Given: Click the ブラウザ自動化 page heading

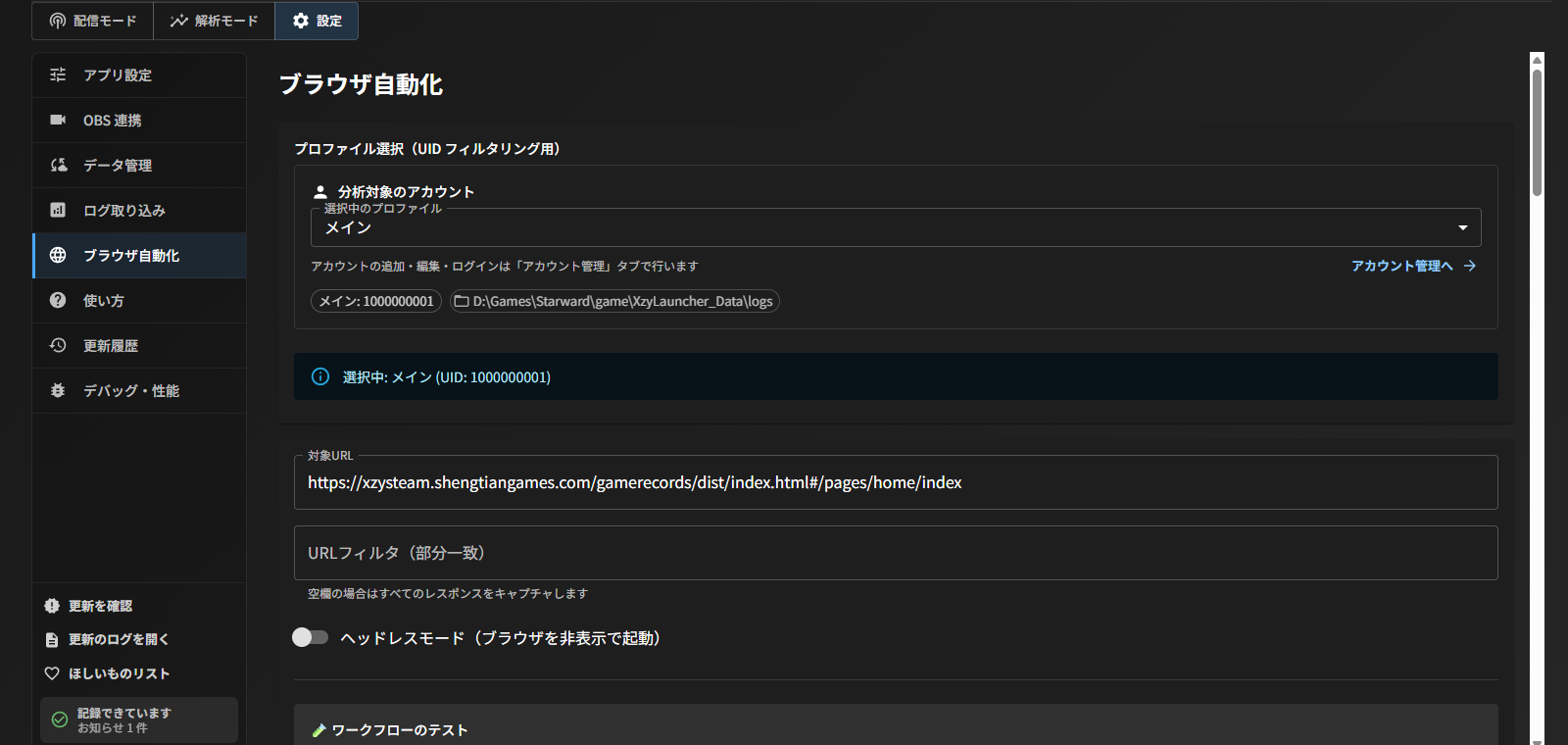Looking at the screenshot, I should coord(362,84).
